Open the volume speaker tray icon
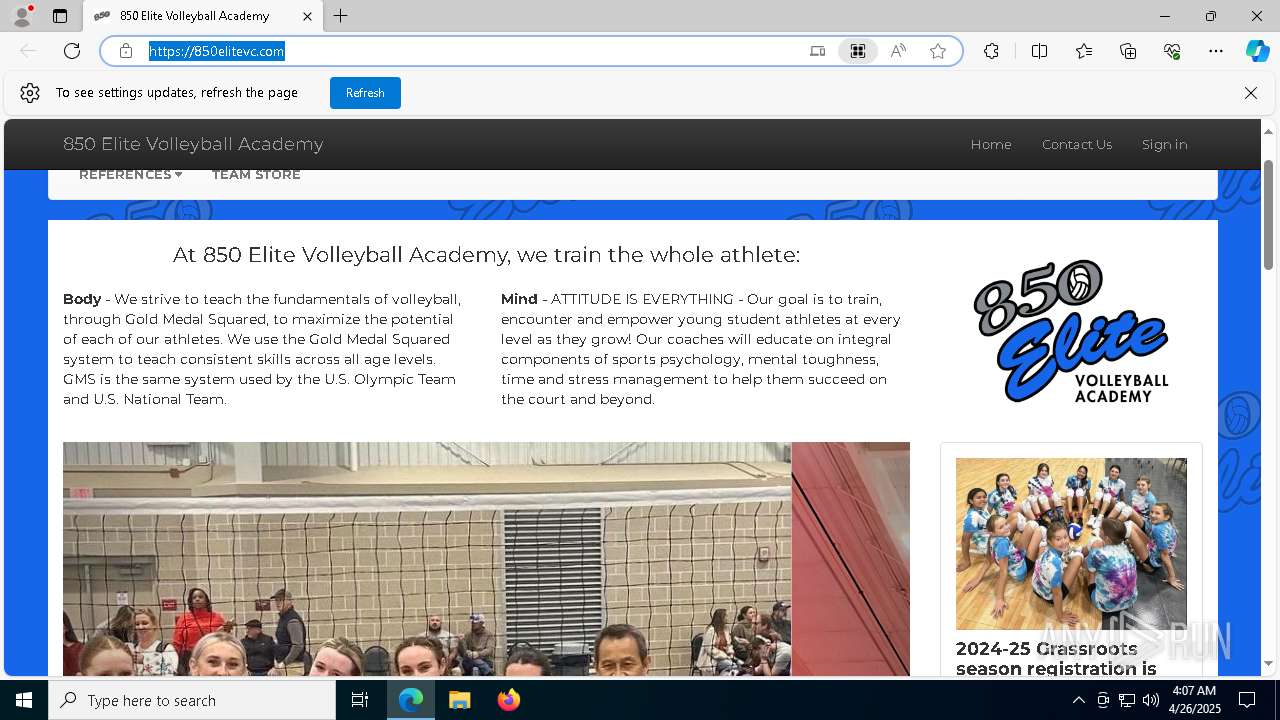 click(x=1151, y=700)
